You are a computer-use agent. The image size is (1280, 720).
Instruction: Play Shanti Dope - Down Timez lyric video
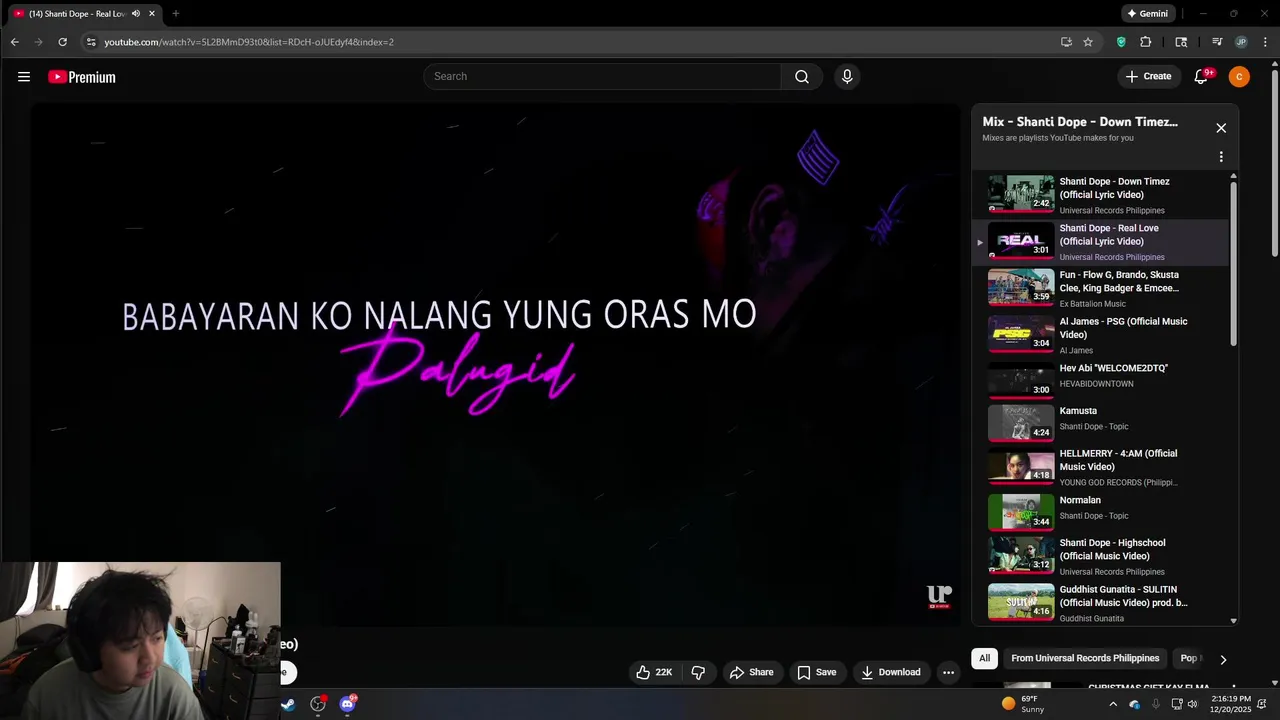1100,195
